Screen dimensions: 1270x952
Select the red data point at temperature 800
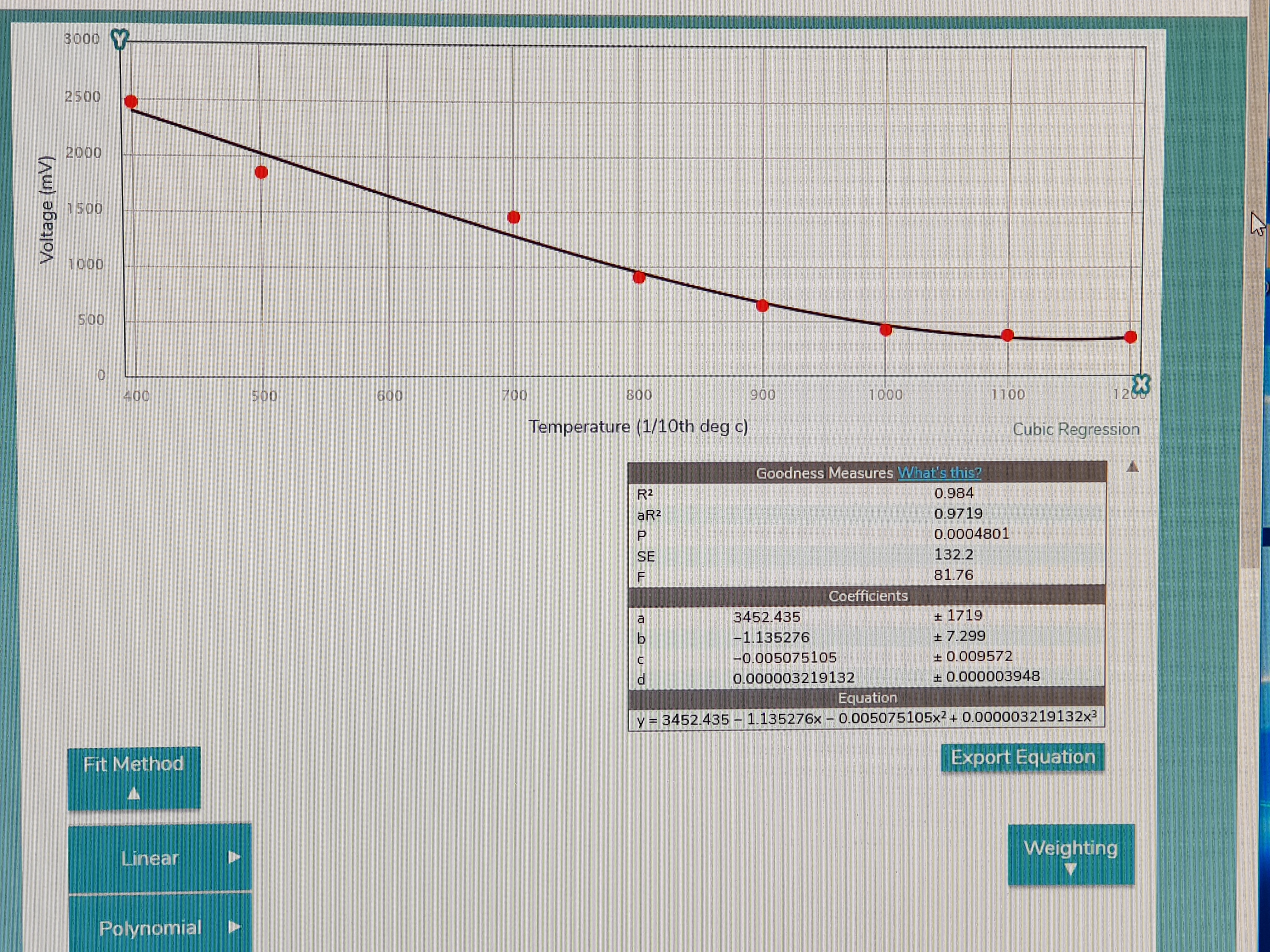pos(639,278)
